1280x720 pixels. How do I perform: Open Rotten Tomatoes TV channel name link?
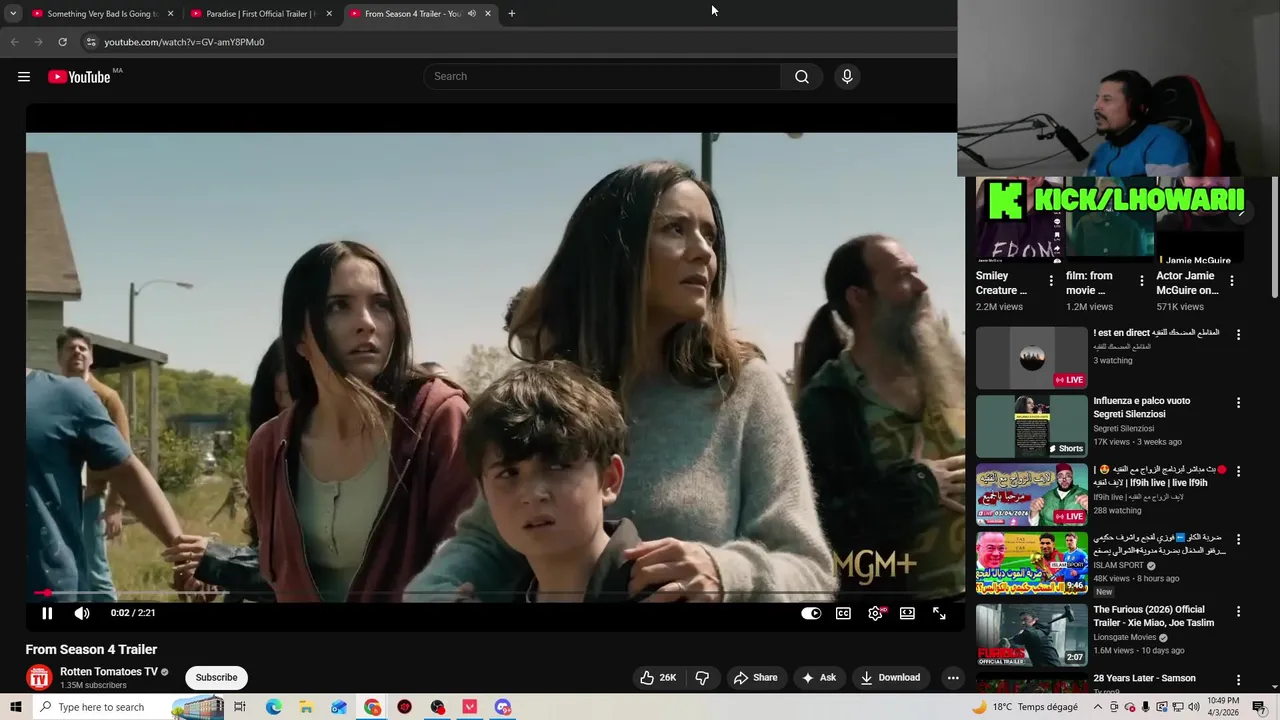pyautogui.click(x=109, y=672)
